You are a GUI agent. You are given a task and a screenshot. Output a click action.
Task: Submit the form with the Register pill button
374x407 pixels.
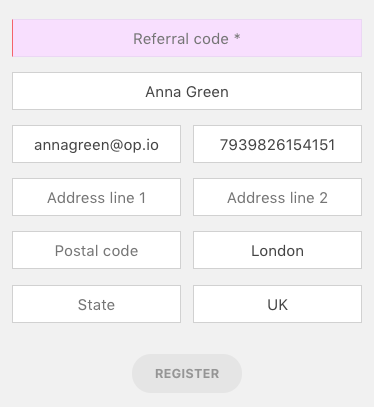click(187, 373)
